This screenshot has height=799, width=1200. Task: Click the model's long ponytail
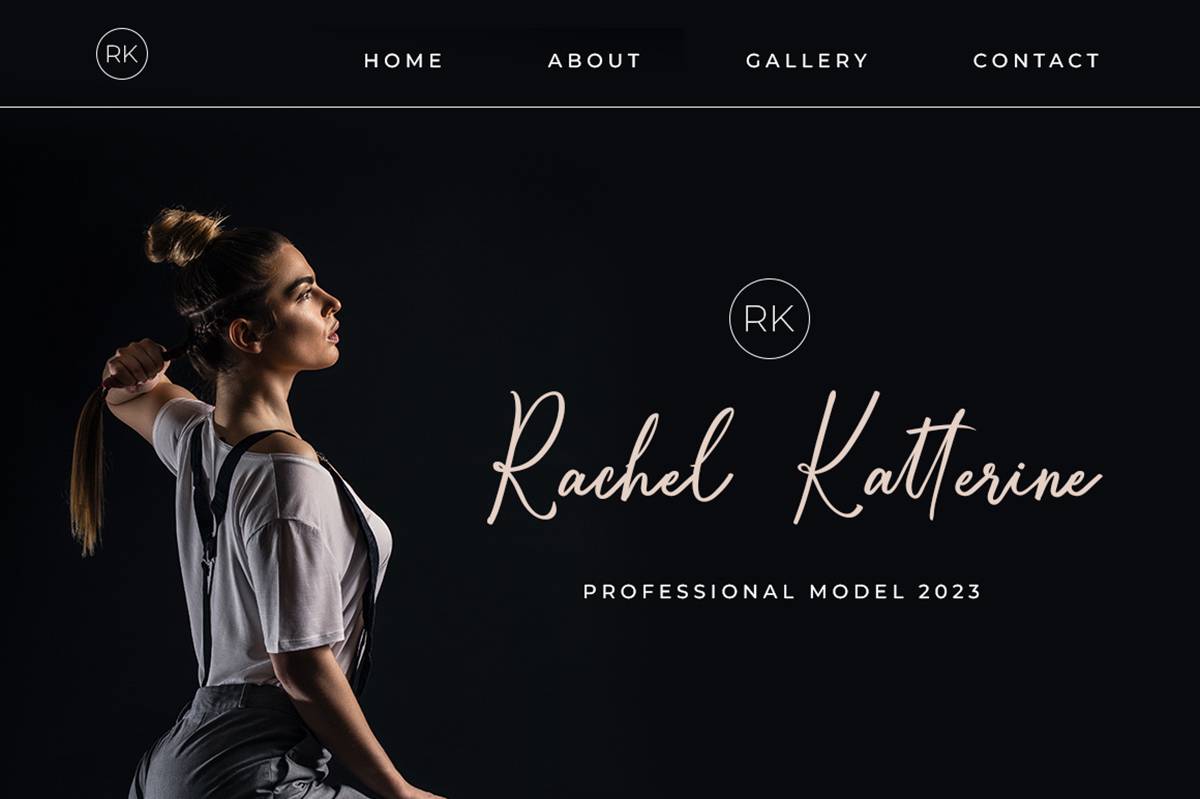88,468
